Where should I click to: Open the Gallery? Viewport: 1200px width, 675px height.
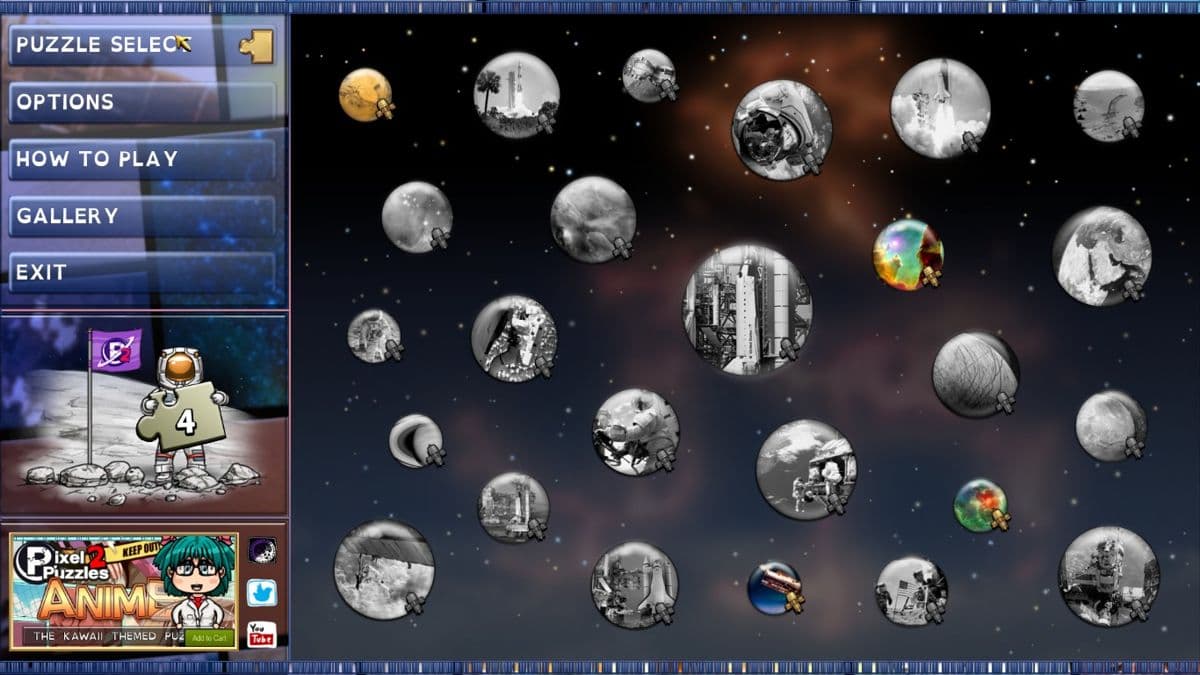143,216
